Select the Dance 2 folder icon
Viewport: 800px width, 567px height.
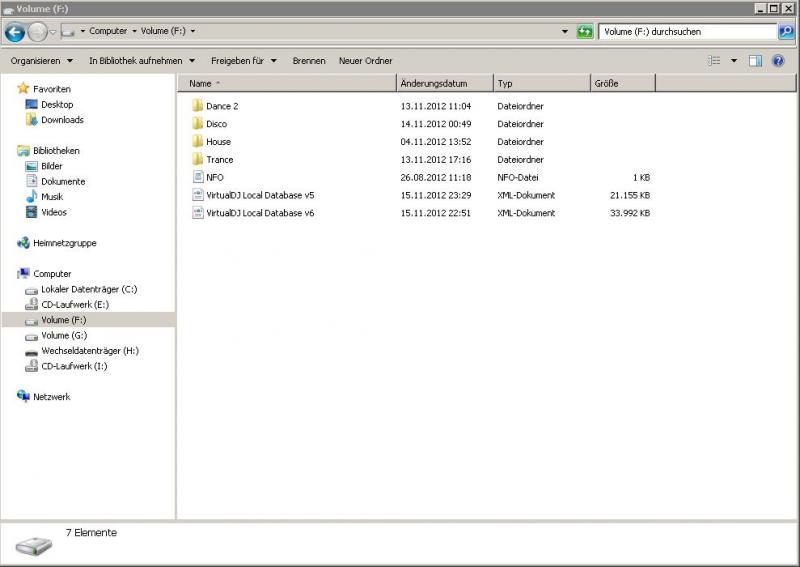pos(198,106)
